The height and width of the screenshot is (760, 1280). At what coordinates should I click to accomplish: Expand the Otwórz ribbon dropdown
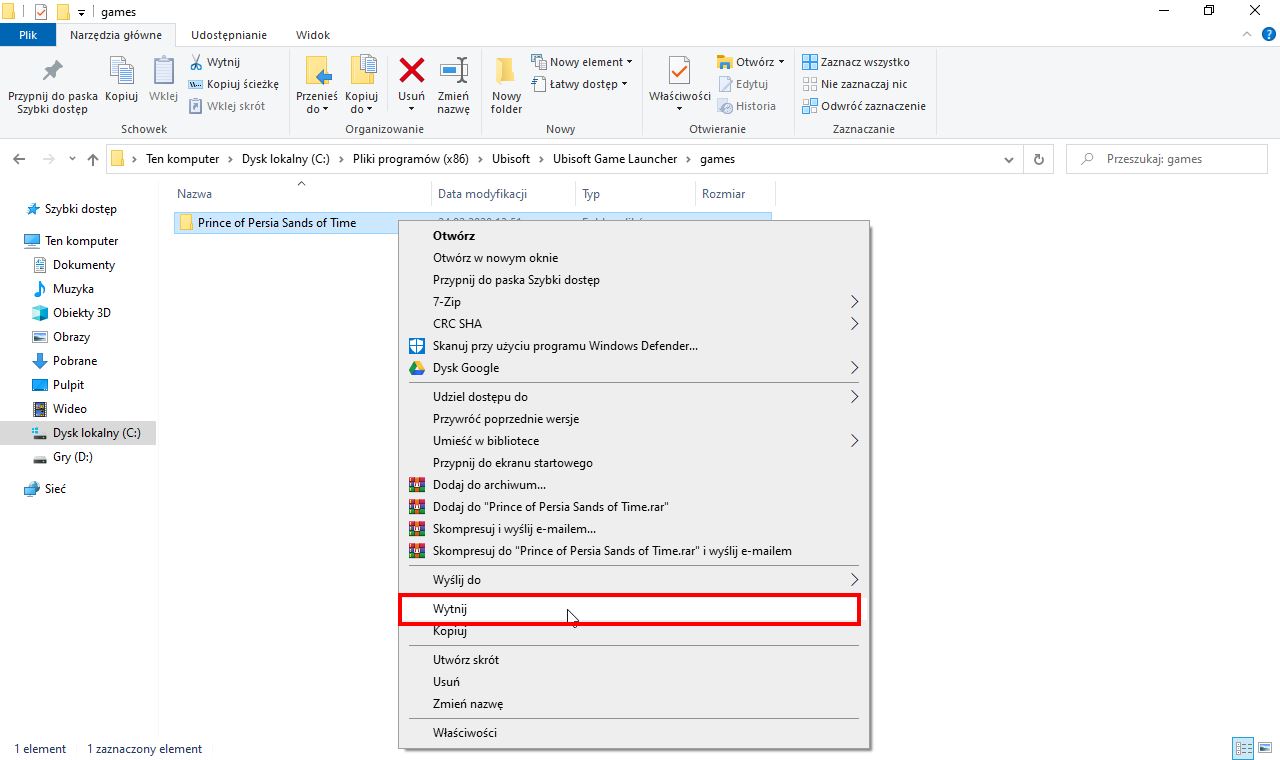coord(782,62)
